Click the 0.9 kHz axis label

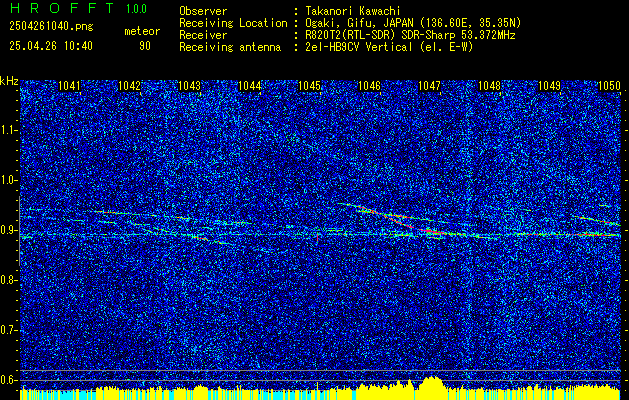point(8,230)
